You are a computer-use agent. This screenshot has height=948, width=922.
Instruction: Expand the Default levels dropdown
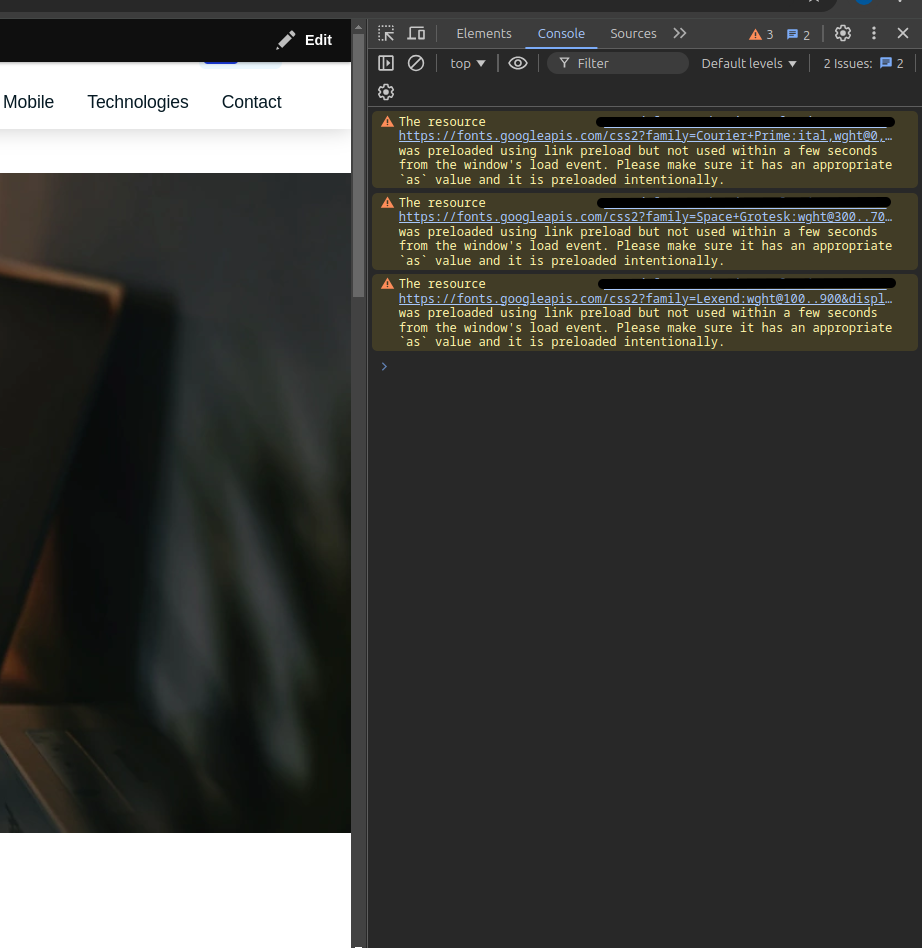pyautogui.click(x=749, y=63)
